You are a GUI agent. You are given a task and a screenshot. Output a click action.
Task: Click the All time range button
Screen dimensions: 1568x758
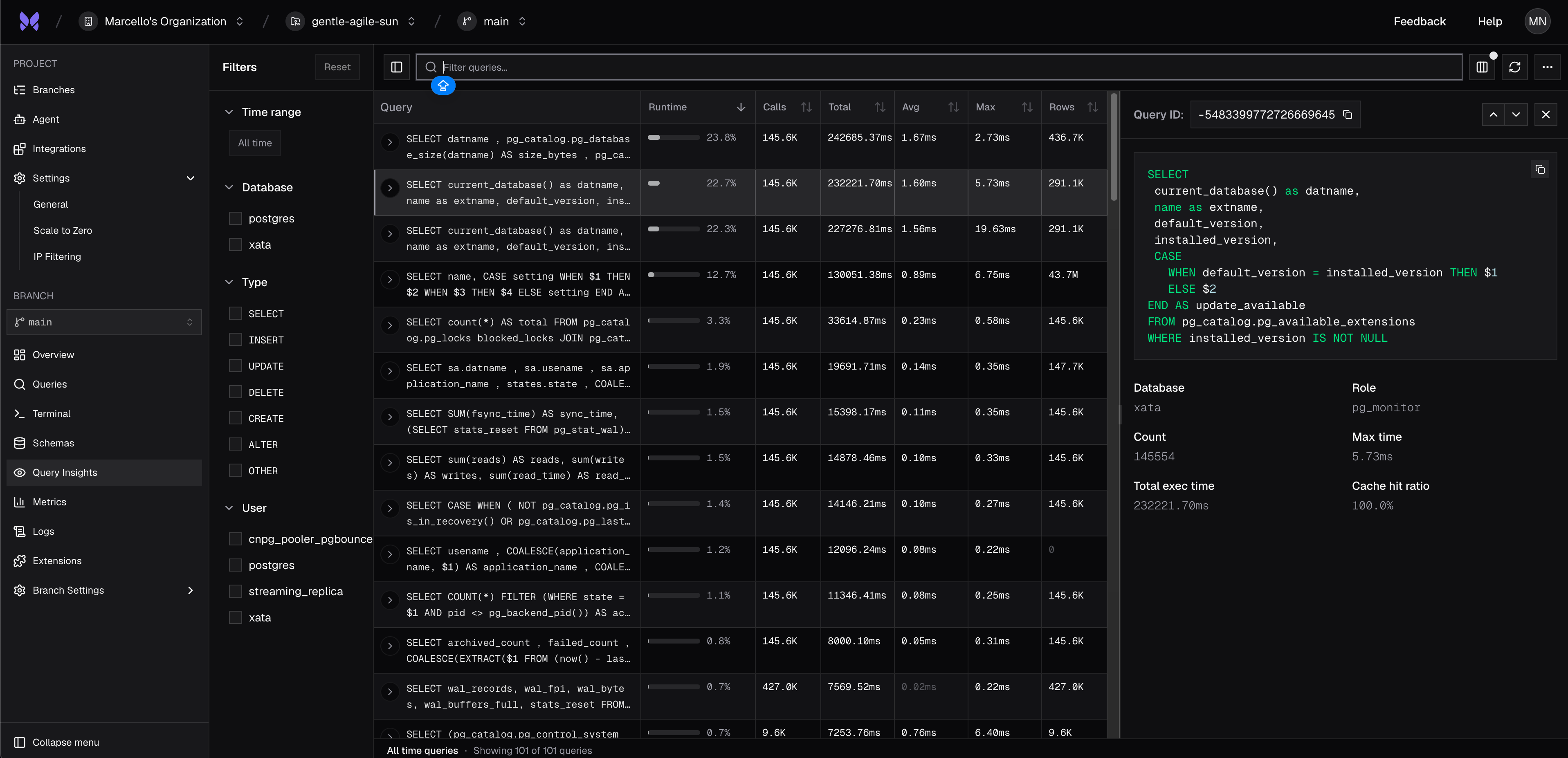[x=255, y=143]
